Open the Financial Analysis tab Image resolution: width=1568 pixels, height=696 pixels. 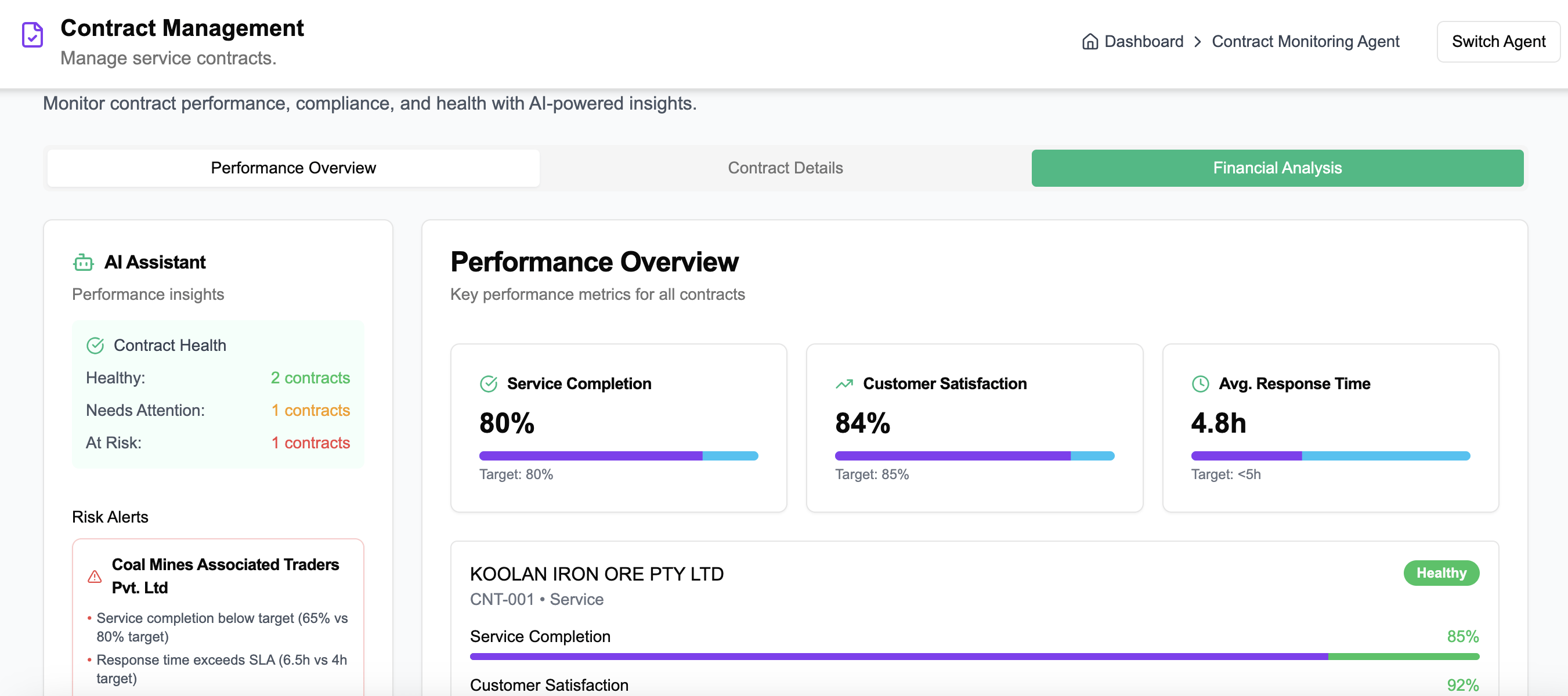1277,168
